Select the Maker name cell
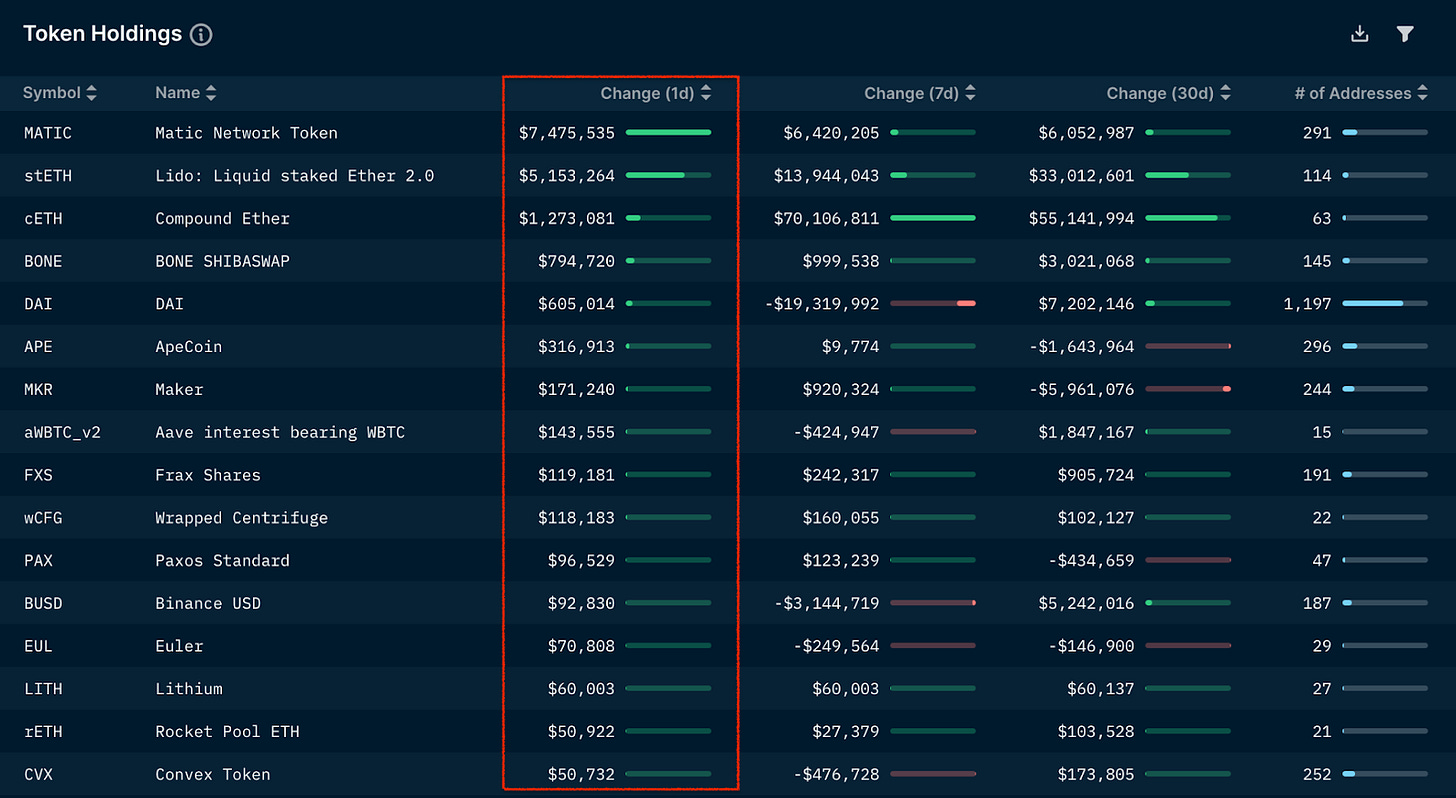Screen dimensions: 1456x798 (x=179, y=390)
